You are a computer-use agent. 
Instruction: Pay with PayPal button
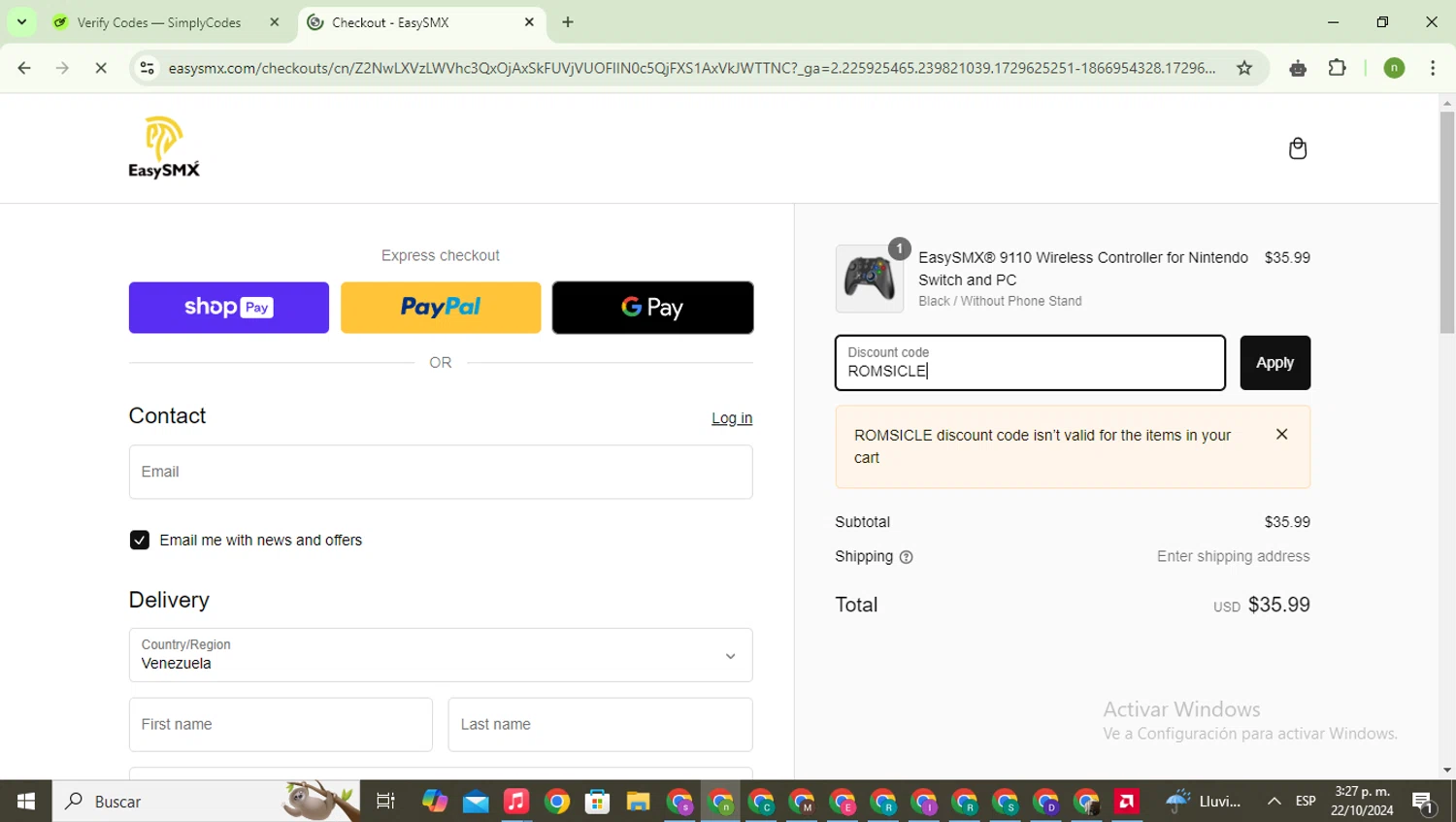(441, 308)
